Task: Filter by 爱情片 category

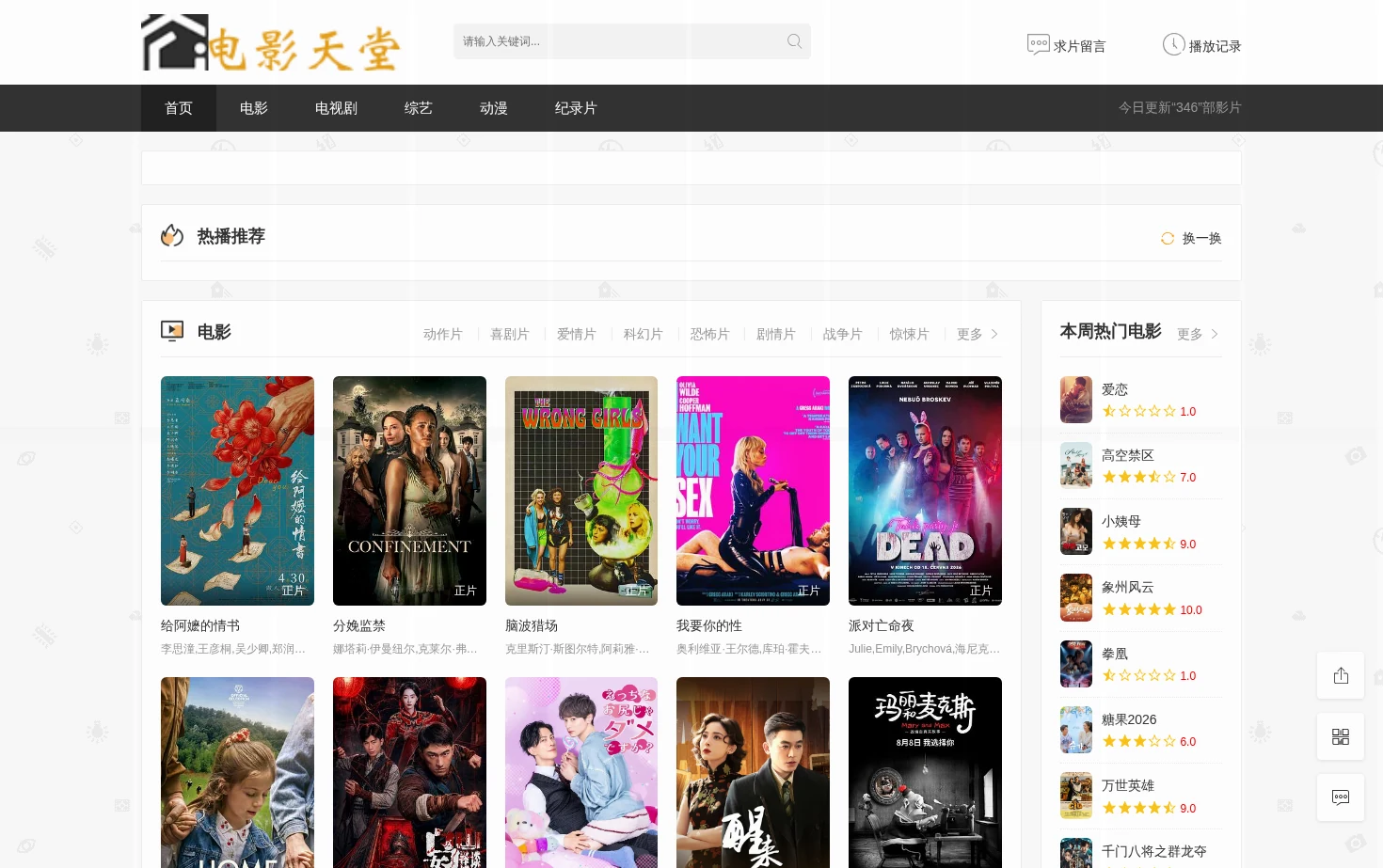Action: pyautogui.click(x=576, y=334)
